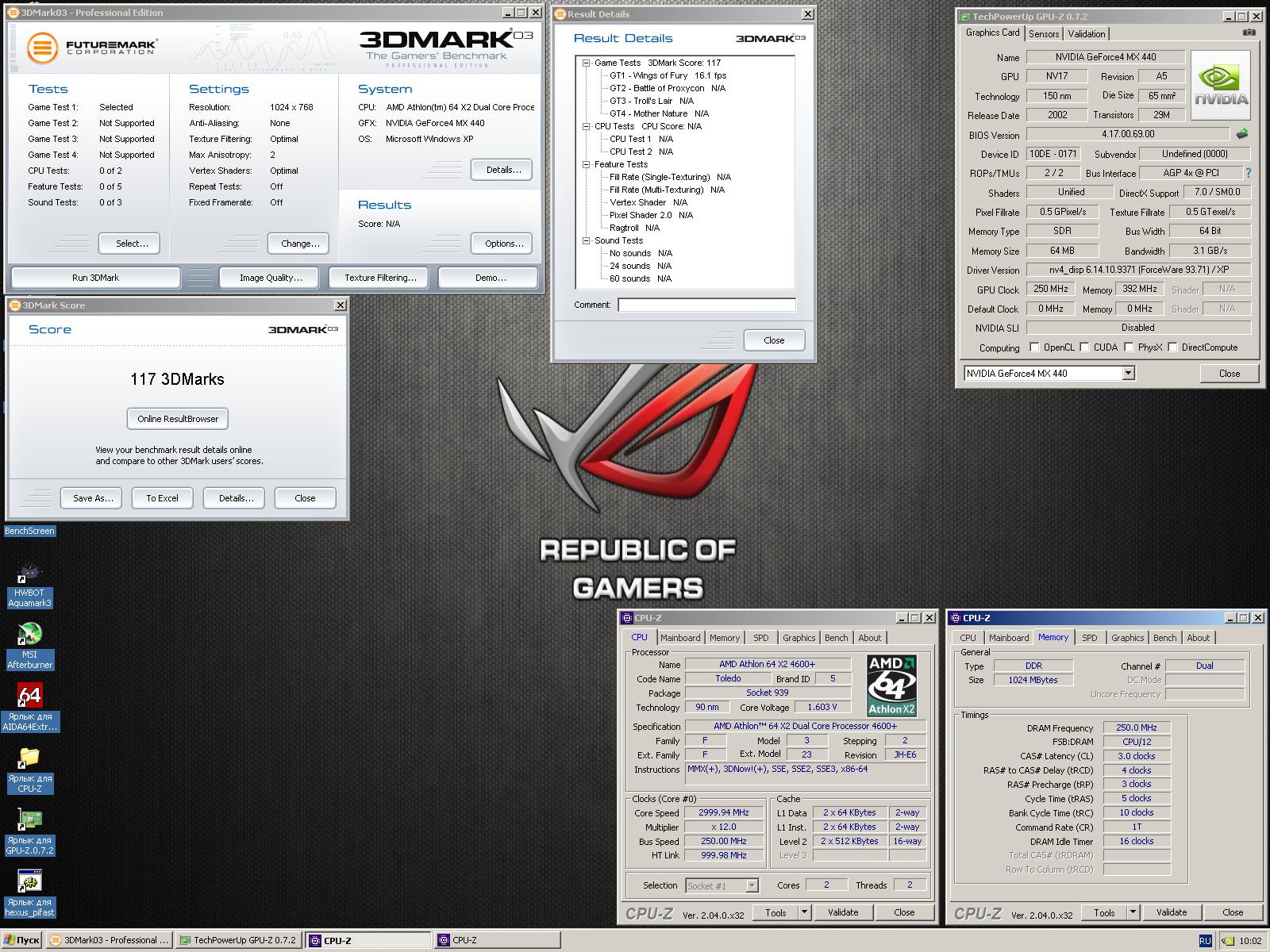
Task: Click the NVIDIA logo in GPU-Z
Action: click(x=1222, y=86)
